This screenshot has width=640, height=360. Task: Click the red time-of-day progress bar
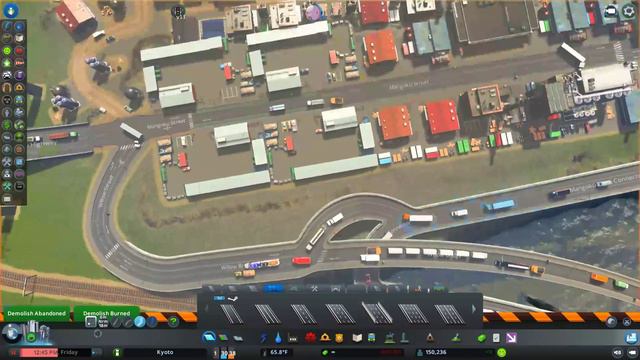(x=39, y=352)
